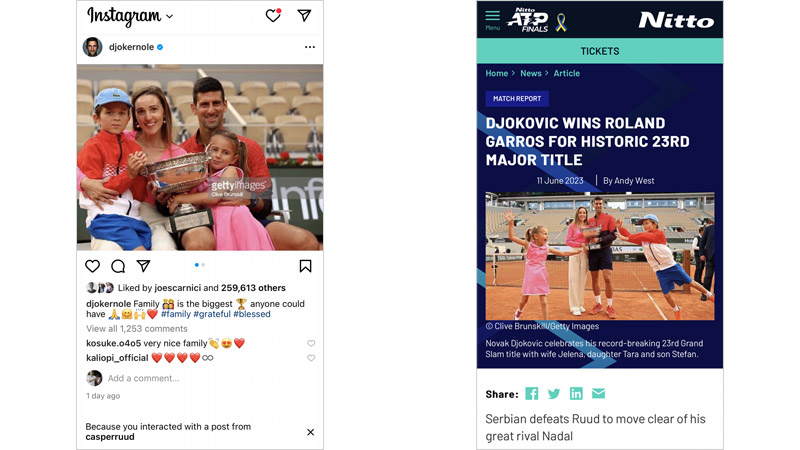Viewport: 800px width, 450px height.
Task: Open the ATP Finals hamburger menu
Action: pyautogui.click(x=492, y=19)
